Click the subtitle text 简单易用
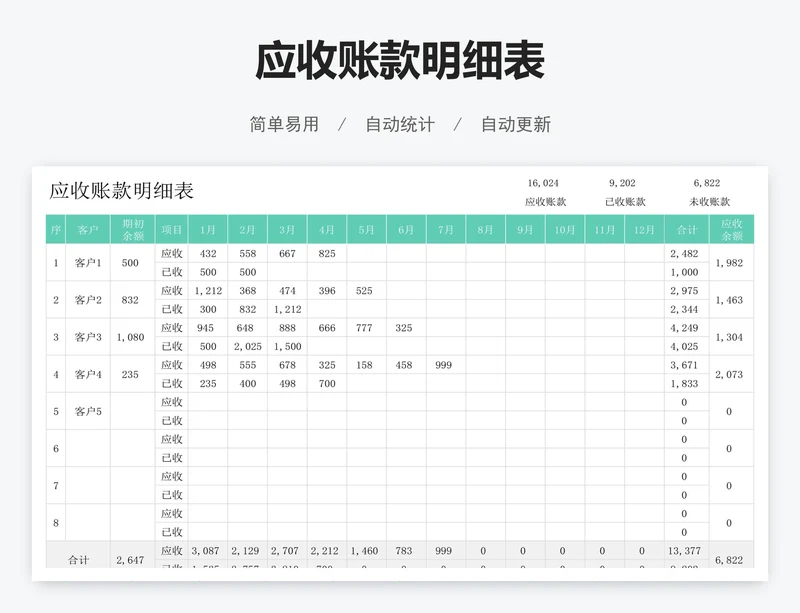The image size is (800, 613). tap(284, 124)
